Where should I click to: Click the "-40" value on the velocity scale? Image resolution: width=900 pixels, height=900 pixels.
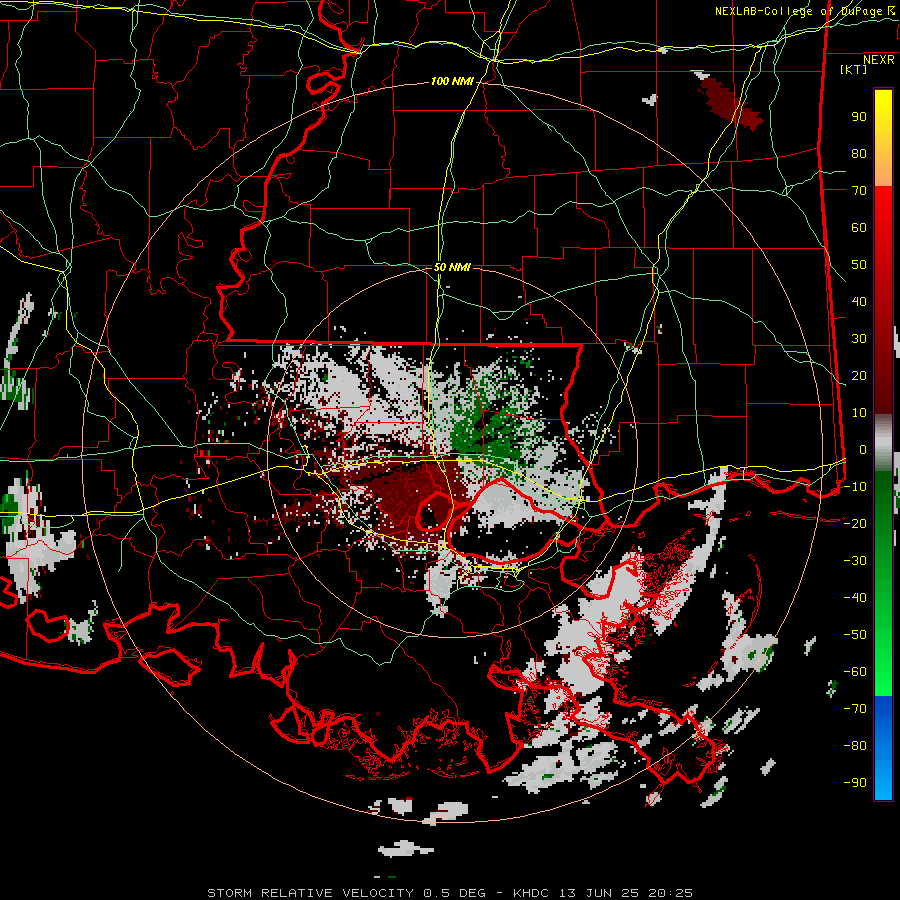pyautogui.click(x=855, y=598)
